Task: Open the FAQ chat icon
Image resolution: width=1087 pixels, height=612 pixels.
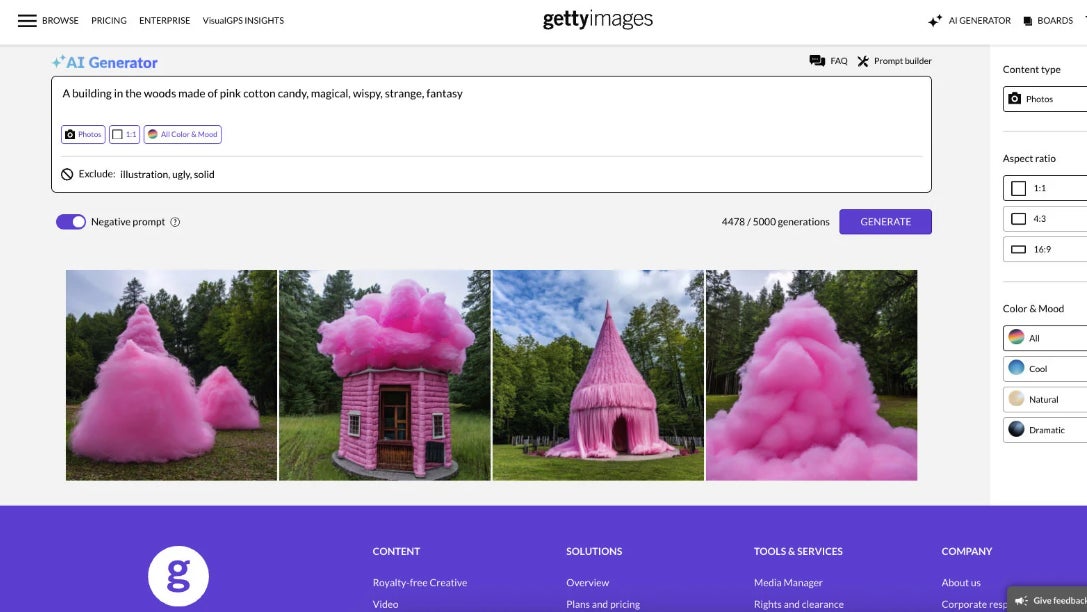Action: tap(819, 60)
